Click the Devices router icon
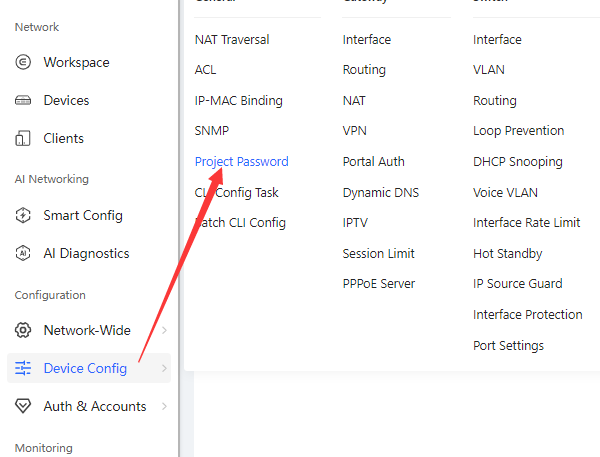The height and width of the screenshot is (457, 600). pos(23,100)
